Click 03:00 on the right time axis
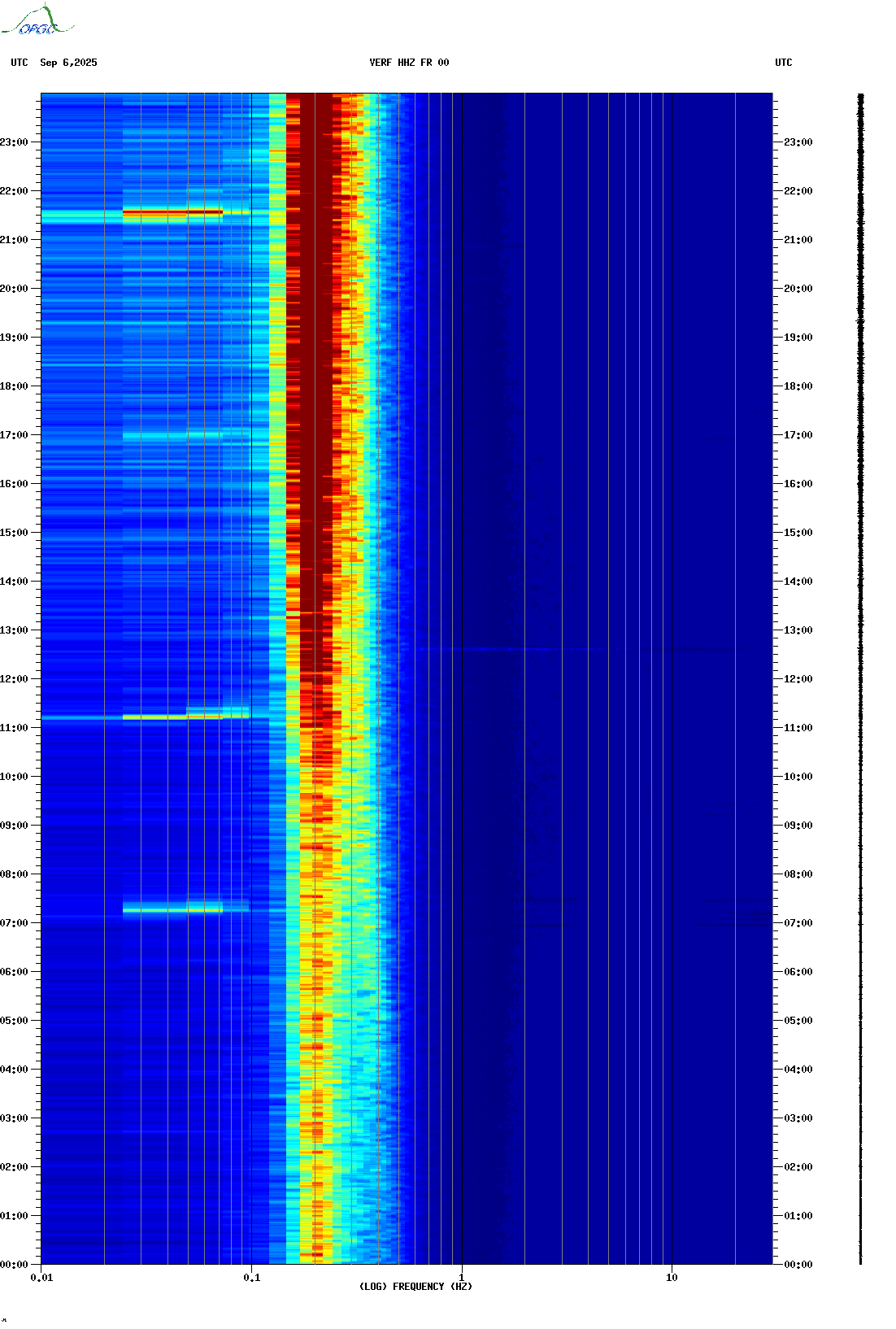Viewport: 896px width, 1329px height. [x=798, y=1118]
